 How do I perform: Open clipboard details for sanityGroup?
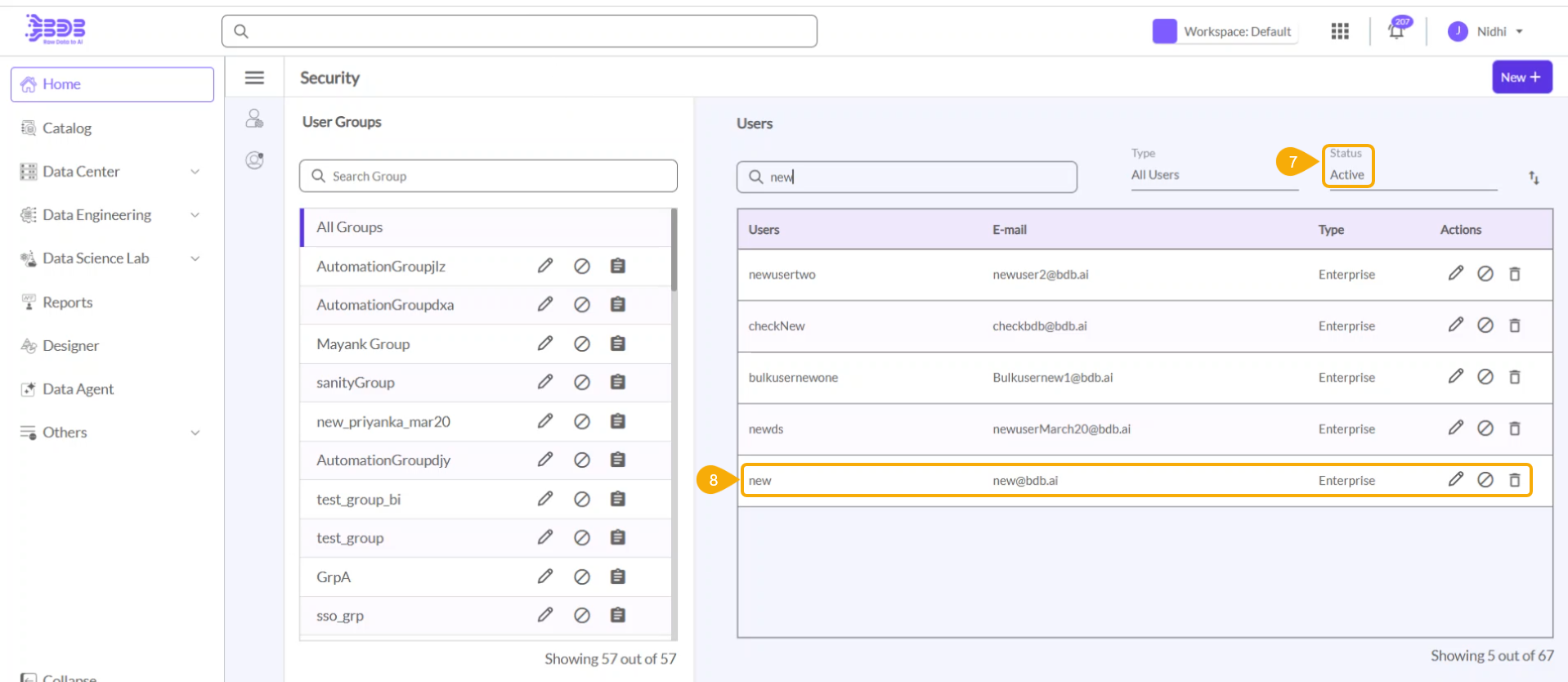coord(618,382)
